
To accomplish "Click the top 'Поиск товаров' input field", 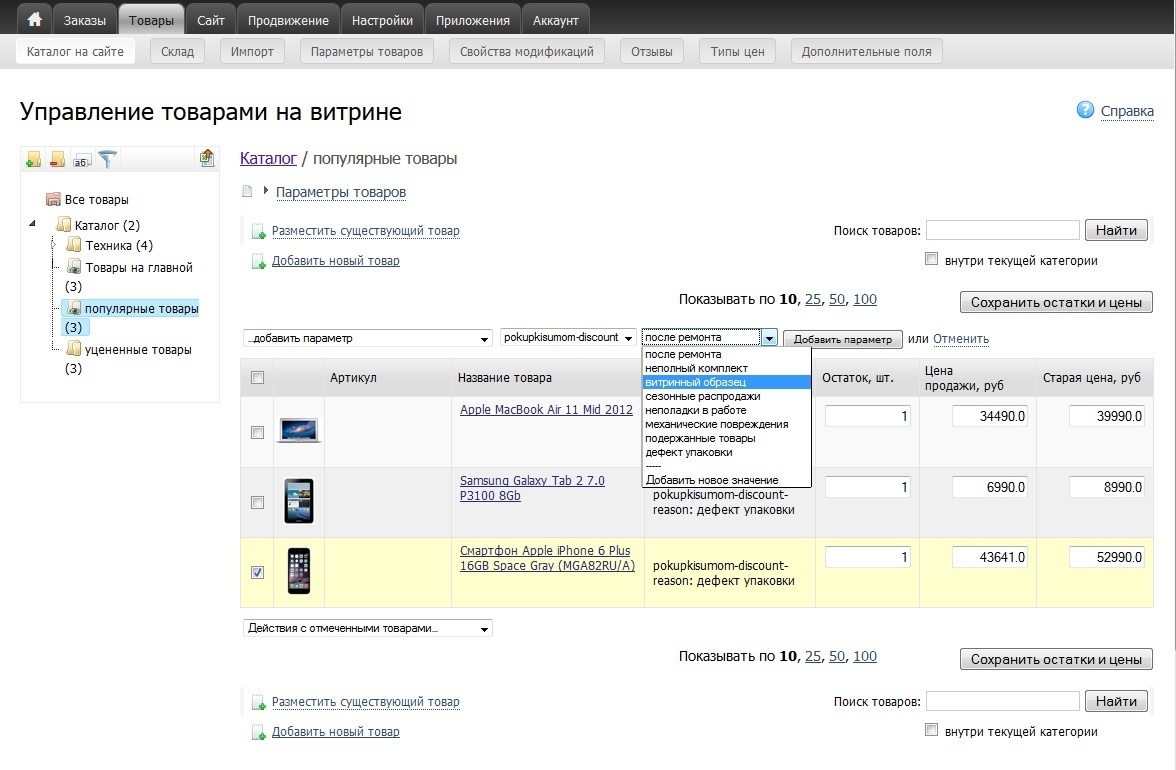I will [1003, 230].
